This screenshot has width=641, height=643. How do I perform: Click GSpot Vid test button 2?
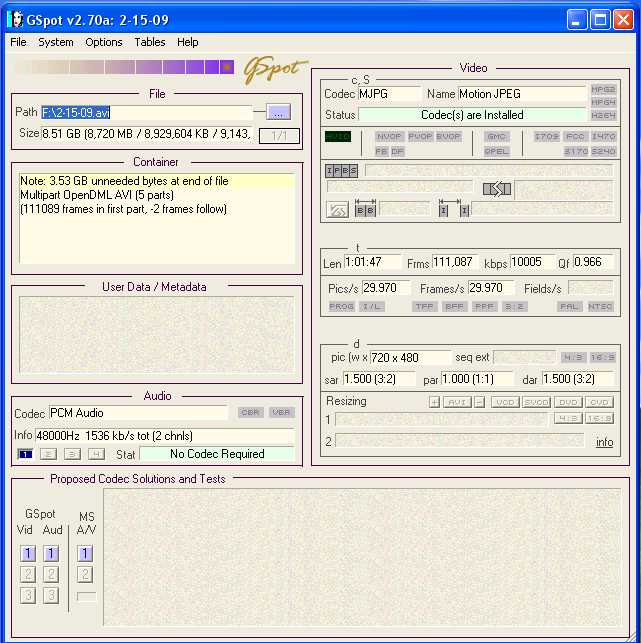click(28, 575)
